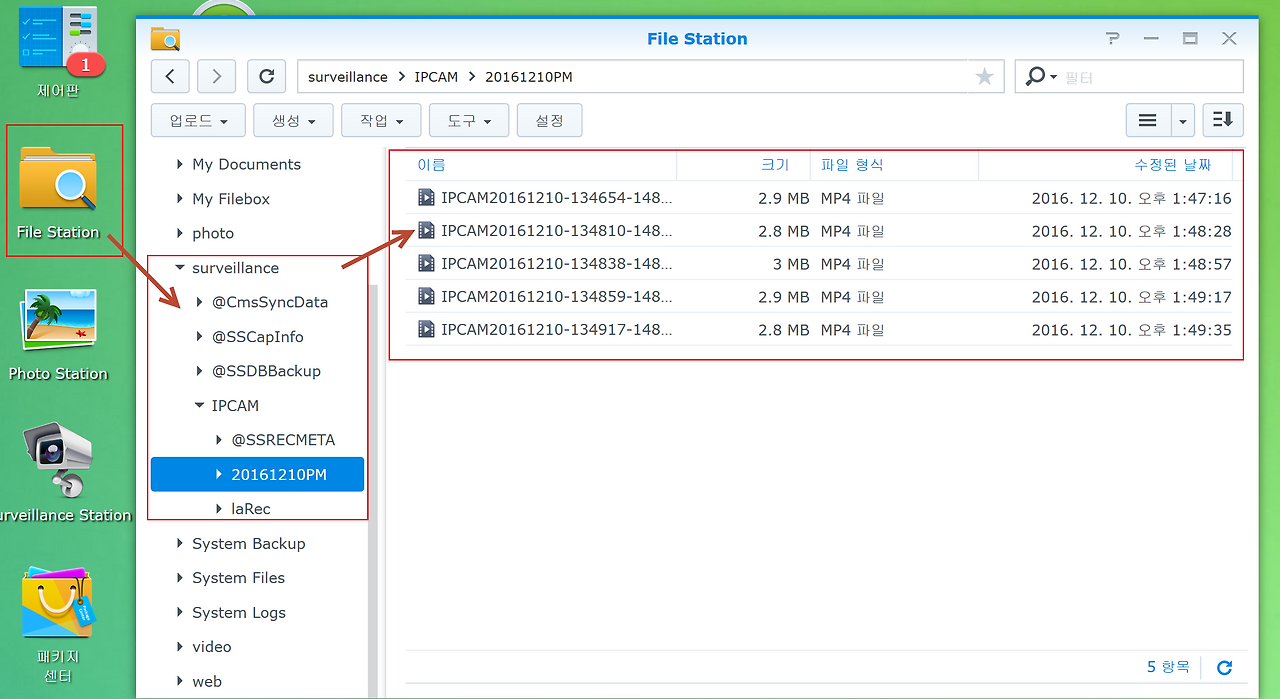Click the video icon of IPCAM20161210-134810 file
This screenshot has width=1280, height=699.
[426, 231]
